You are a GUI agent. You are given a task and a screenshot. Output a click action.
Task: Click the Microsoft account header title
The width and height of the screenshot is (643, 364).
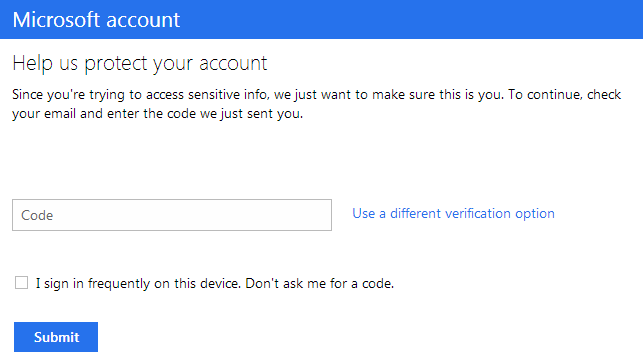tap(96, 20)
